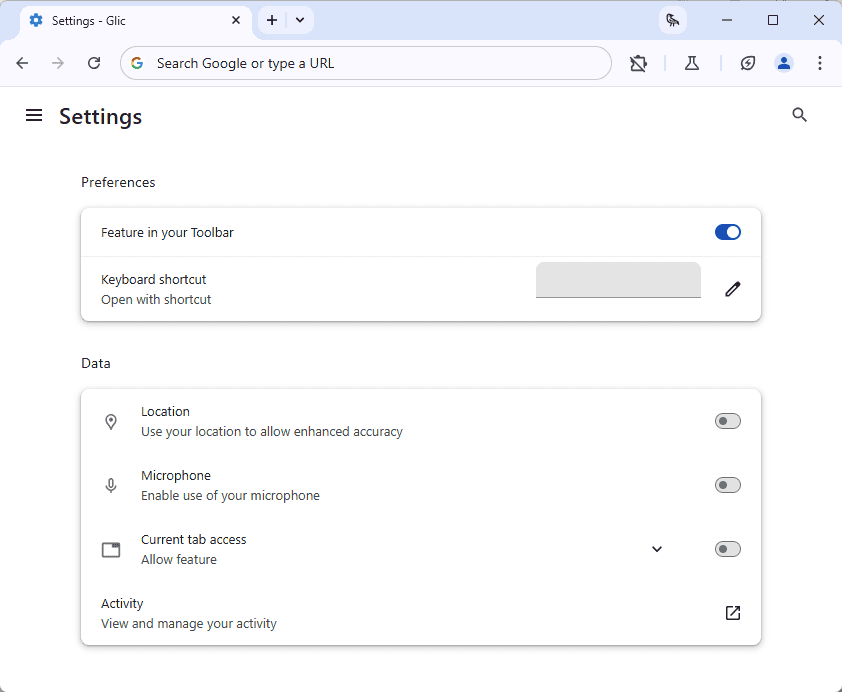Go back using the back arrow
Screen dimensions: 842x692
click(x=23, y=63)
